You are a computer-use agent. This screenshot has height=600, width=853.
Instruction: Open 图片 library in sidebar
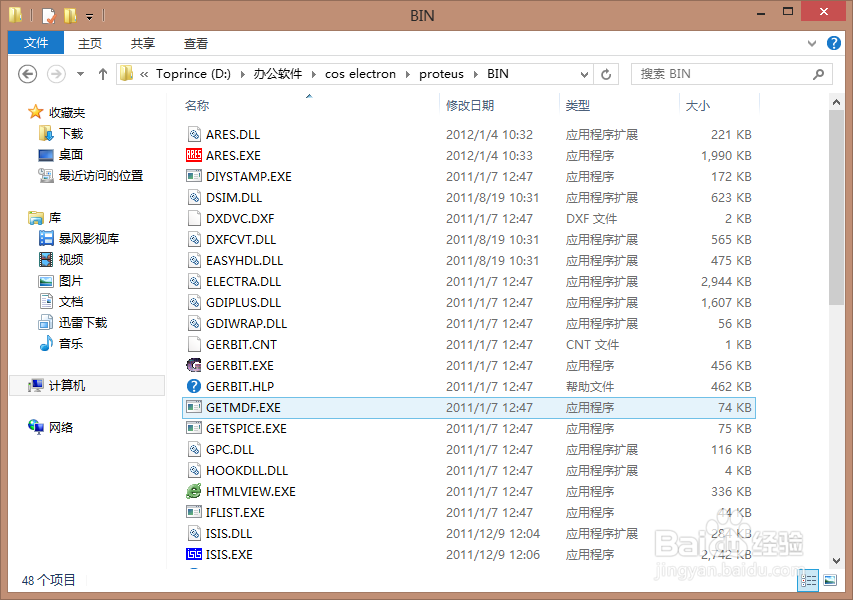coord(71,281)
